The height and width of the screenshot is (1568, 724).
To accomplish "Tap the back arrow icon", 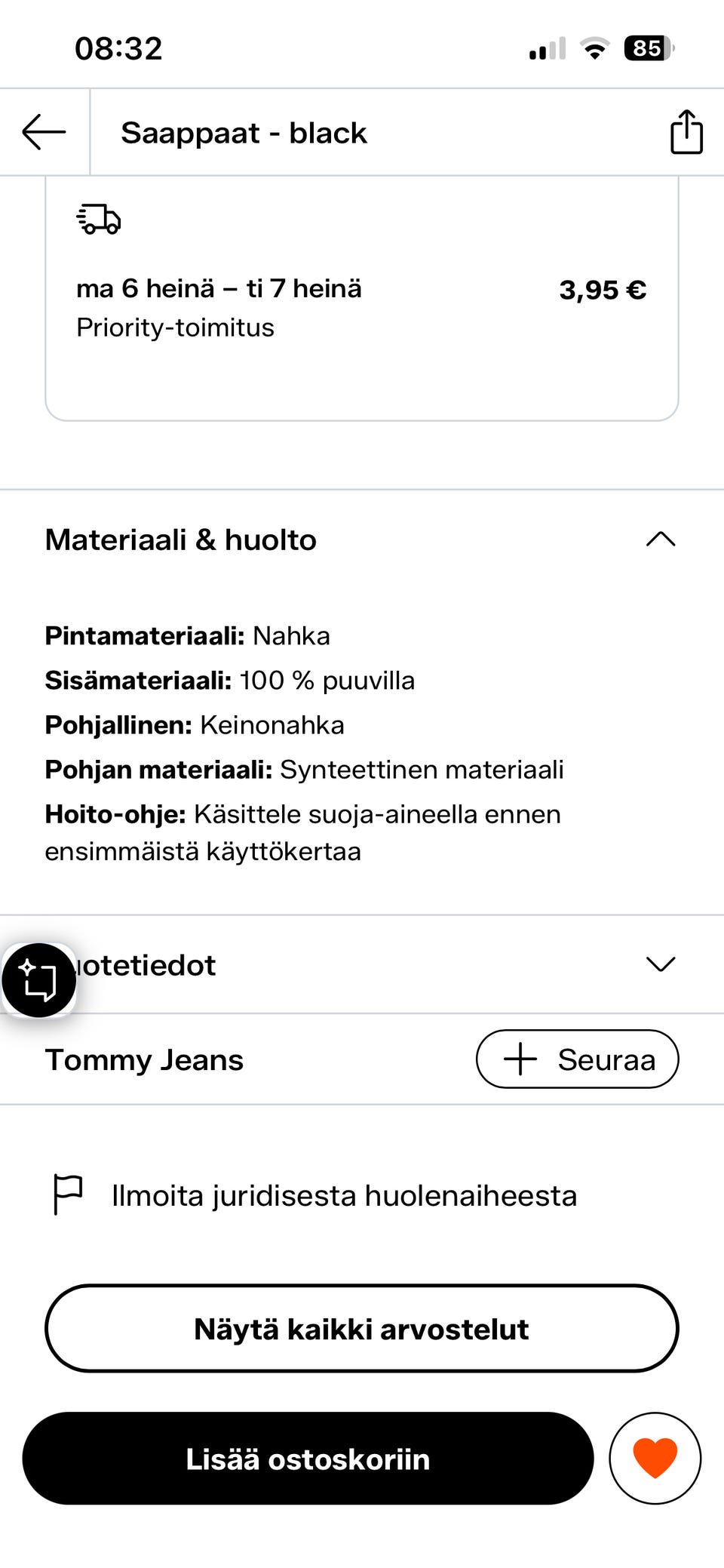I will click(x=44, y=133).
